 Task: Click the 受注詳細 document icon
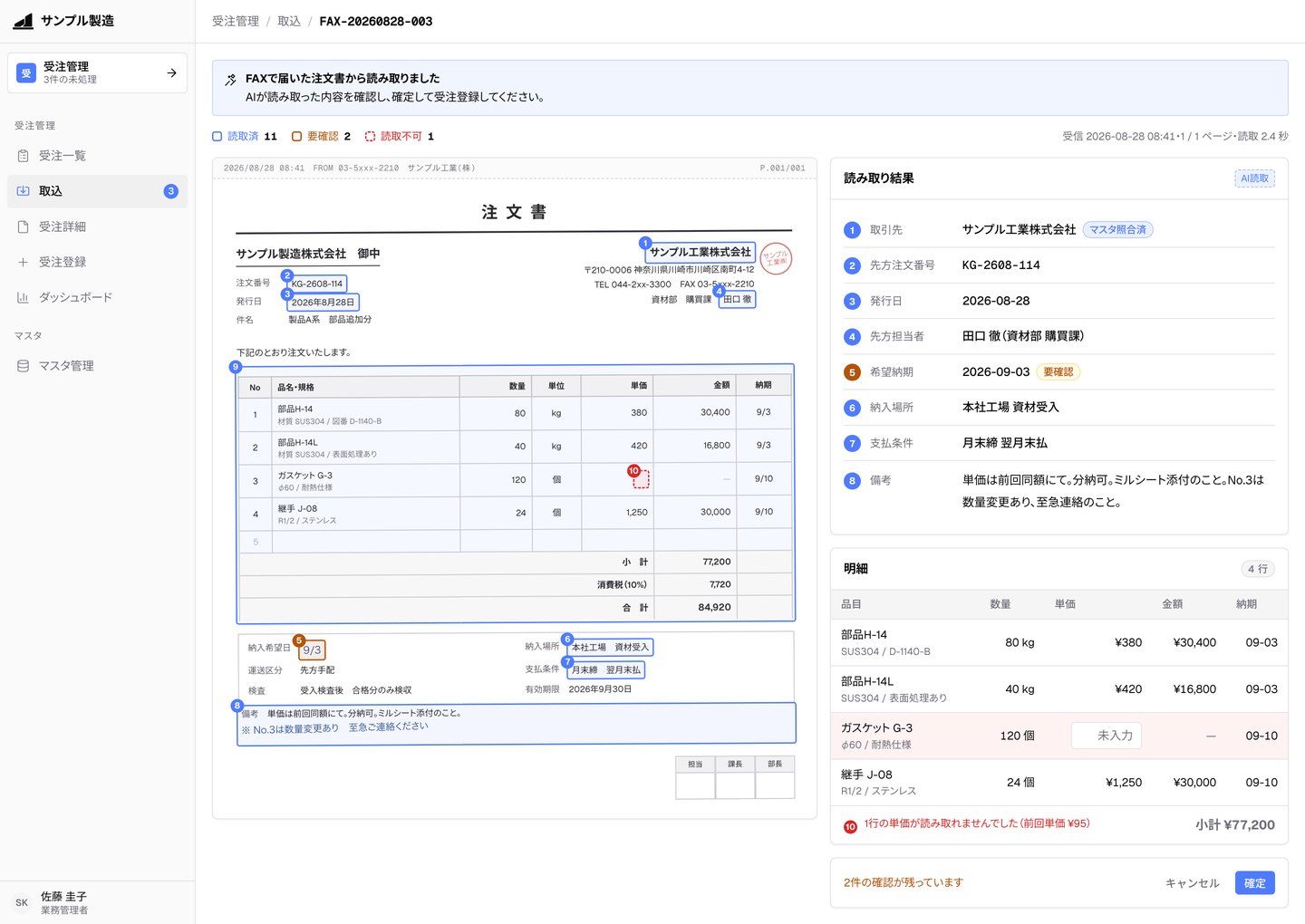point(23,226)
